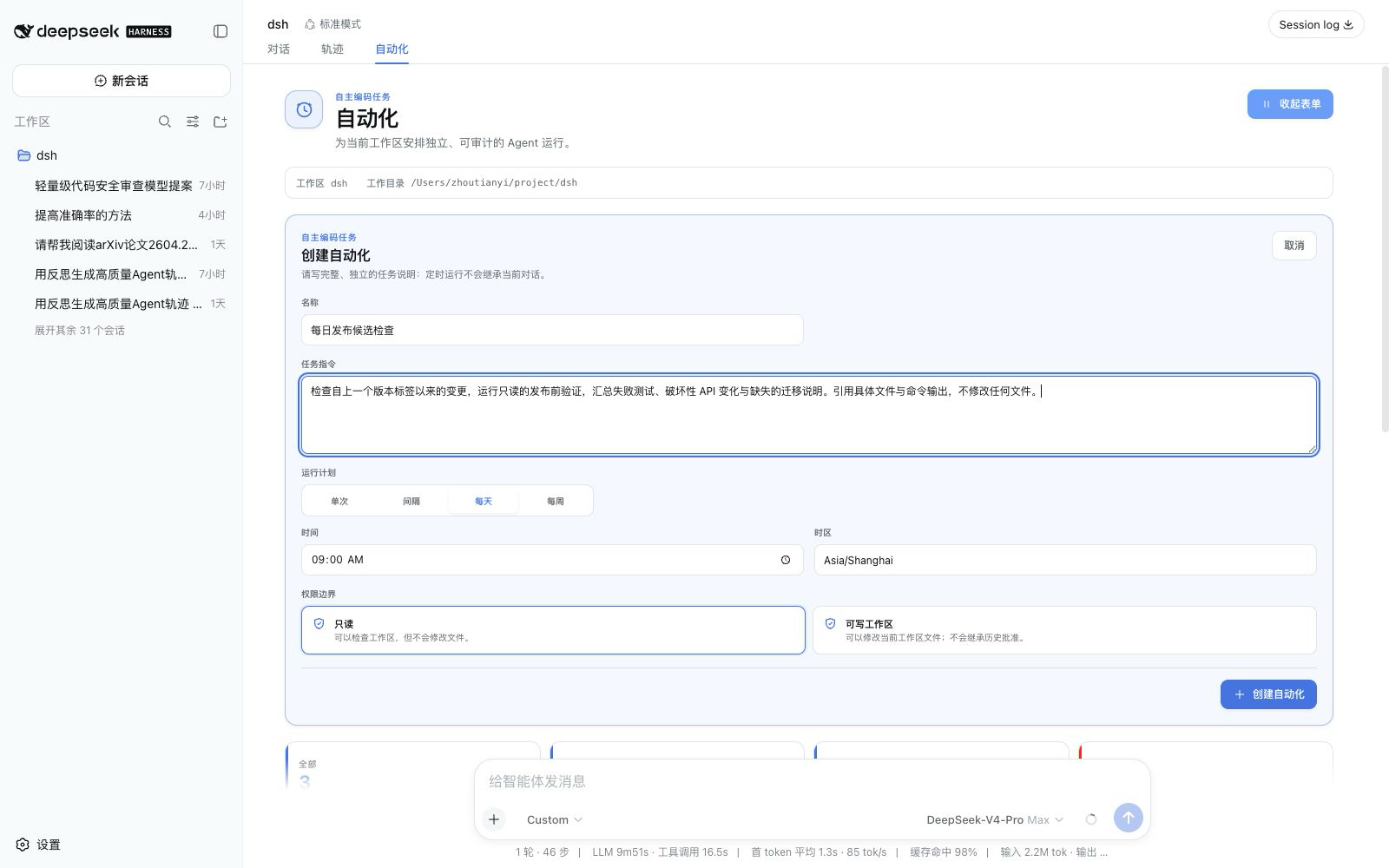Click the page vertical scrollbar

[1384, 247]
